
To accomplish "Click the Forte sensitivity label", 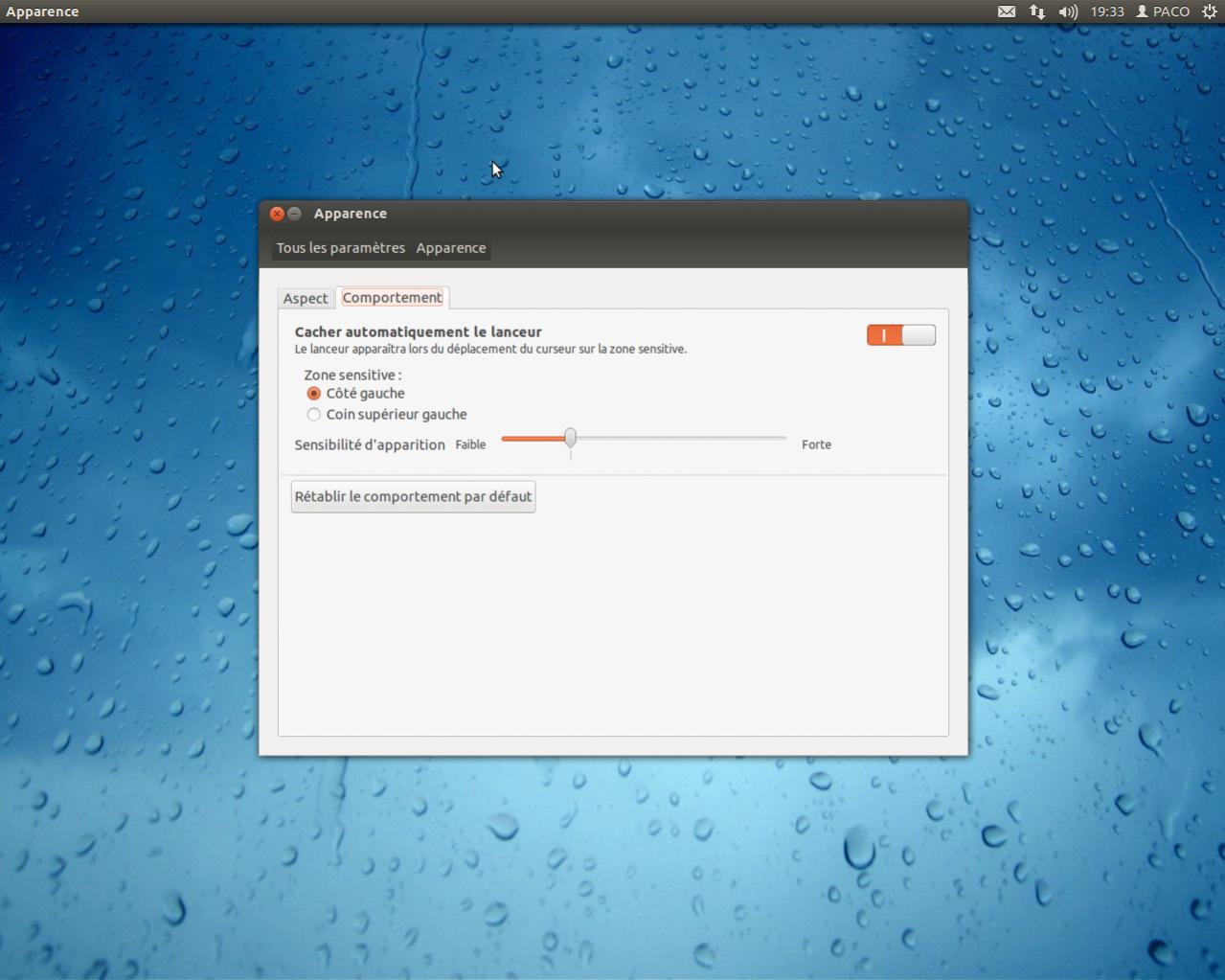I will (x=816, y=444).
